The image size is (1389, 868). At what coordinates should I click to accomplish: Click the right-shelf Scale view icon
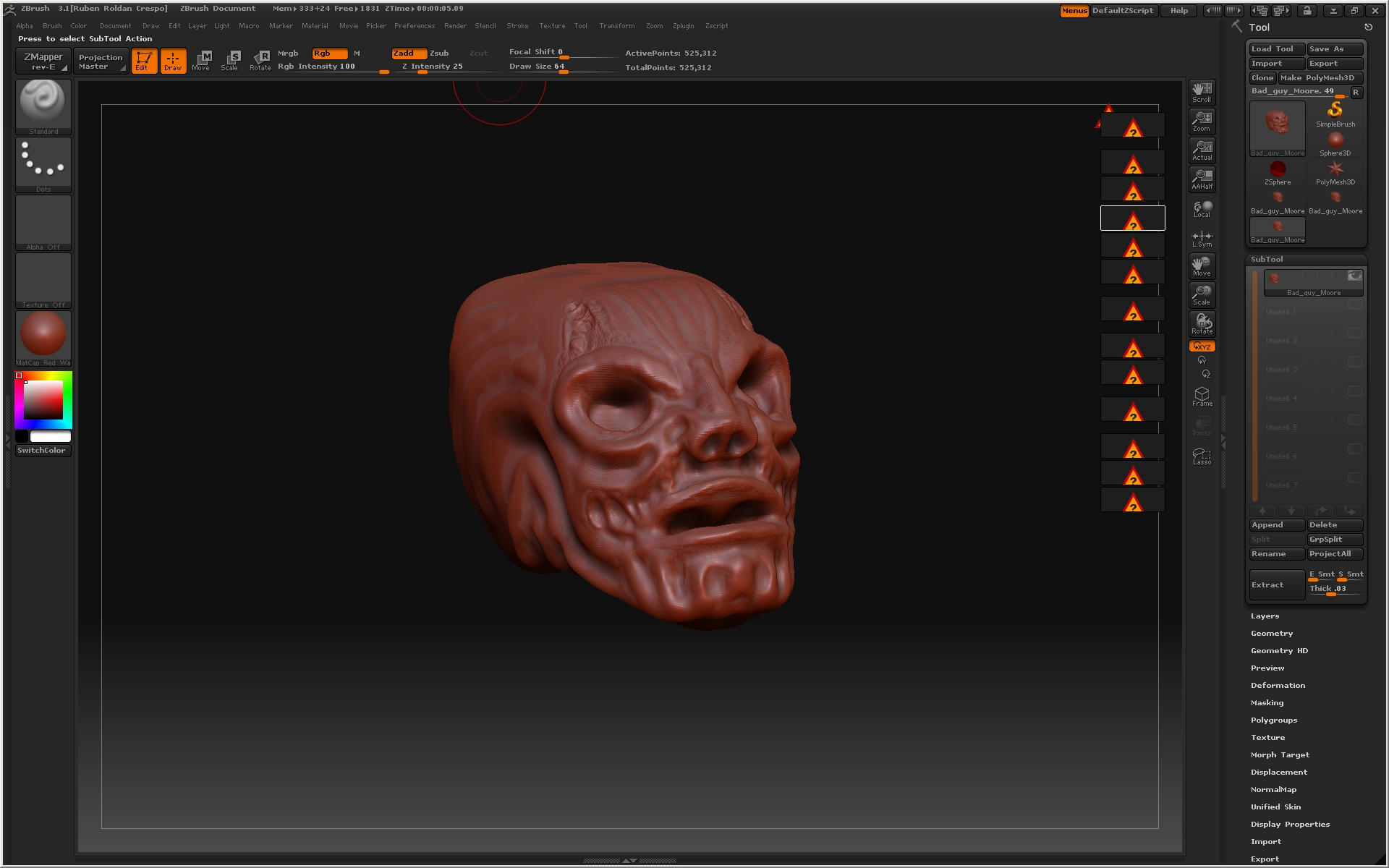1202,294
